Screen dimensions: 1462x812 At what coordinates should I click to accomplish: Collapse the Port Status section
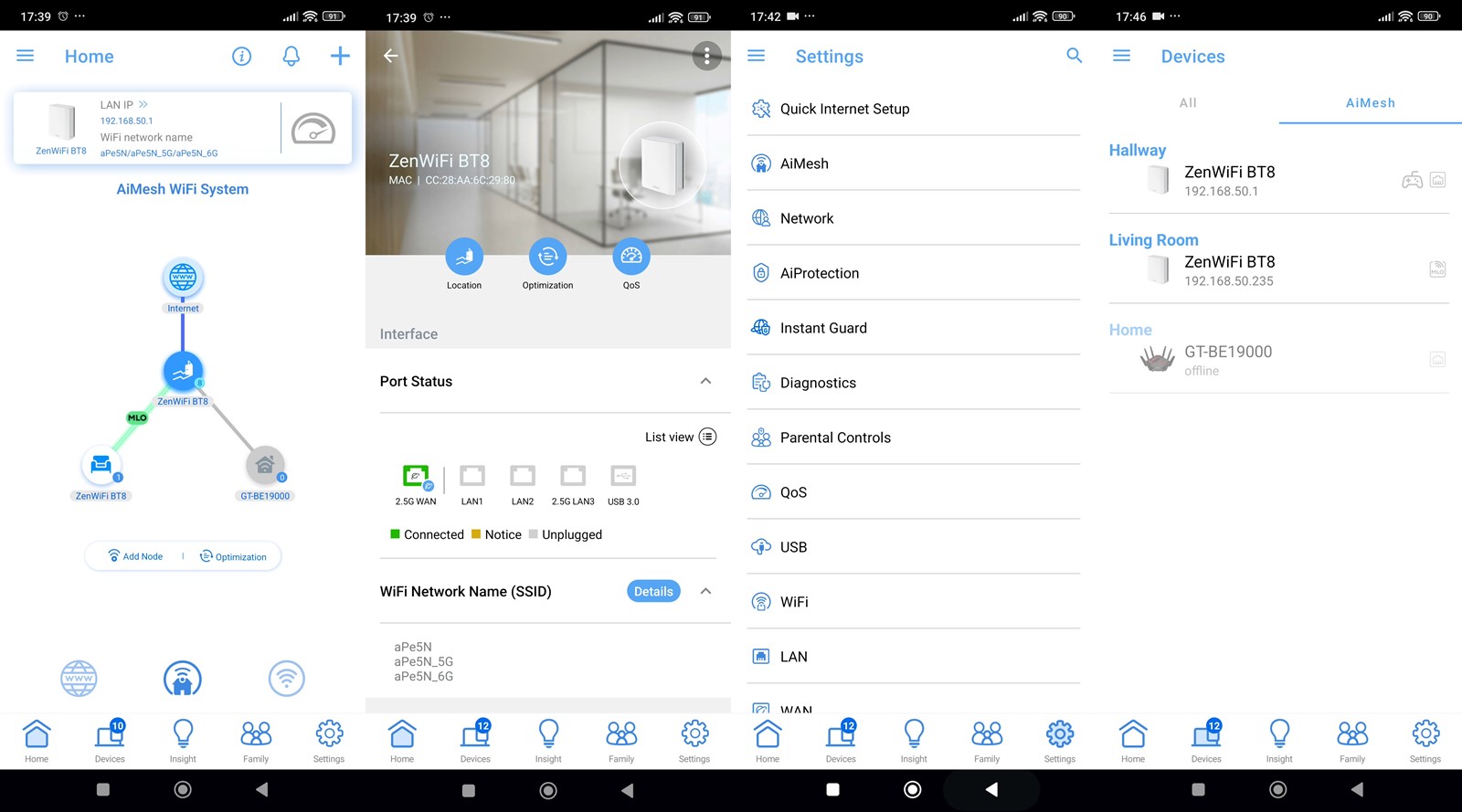[705, 381]
